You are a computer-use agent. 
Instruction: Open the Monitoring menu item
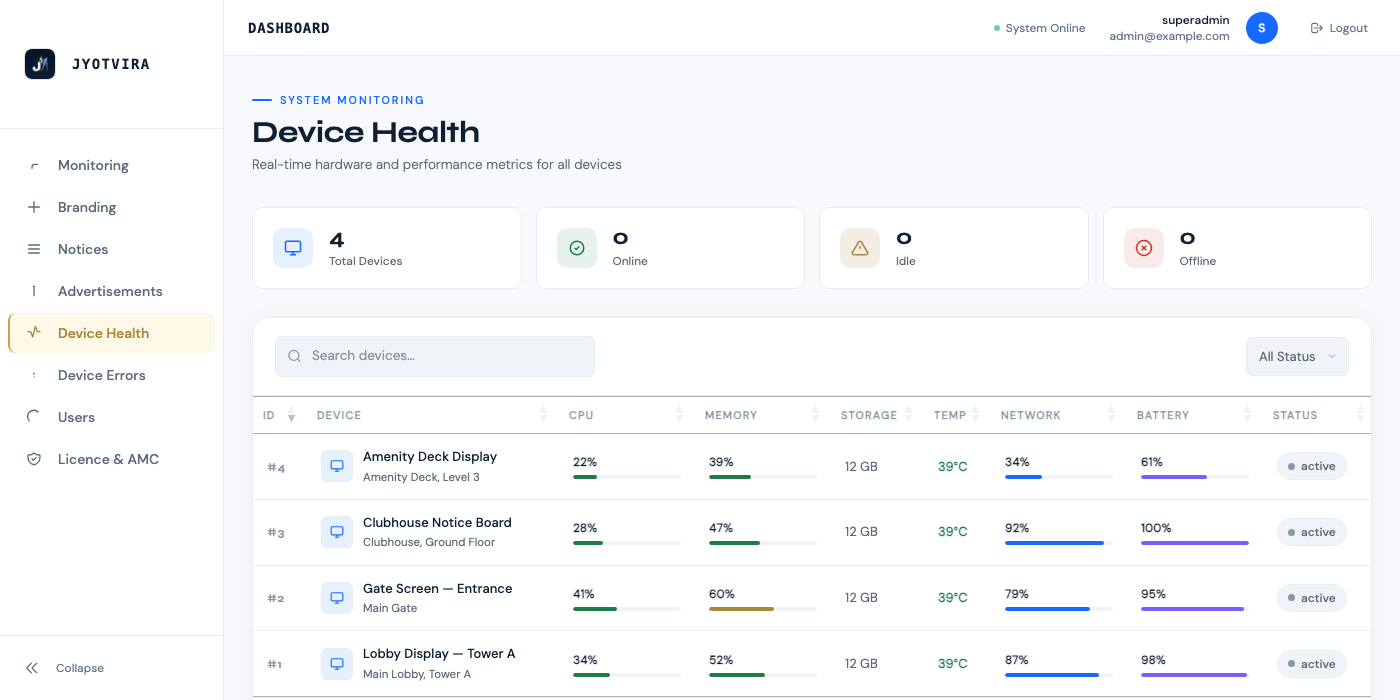(x=111, y=165)
